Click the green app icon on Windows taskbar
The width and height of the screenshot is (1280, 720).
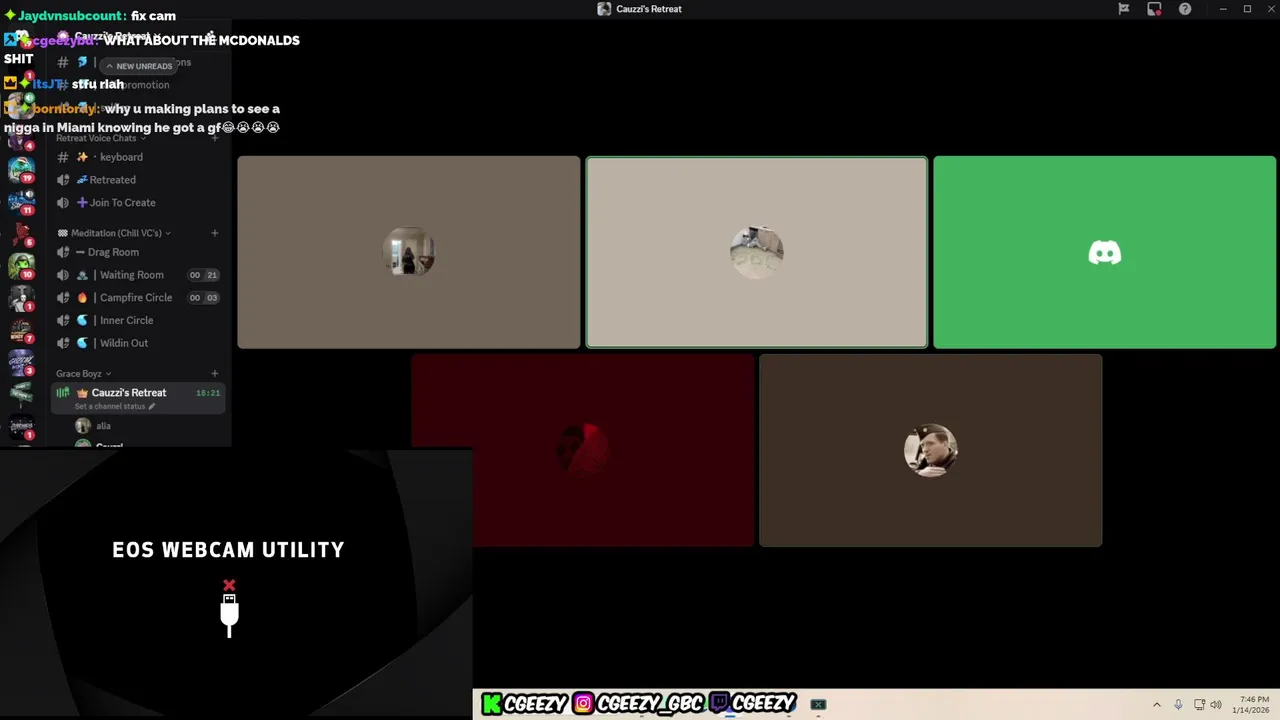[818, 704]
